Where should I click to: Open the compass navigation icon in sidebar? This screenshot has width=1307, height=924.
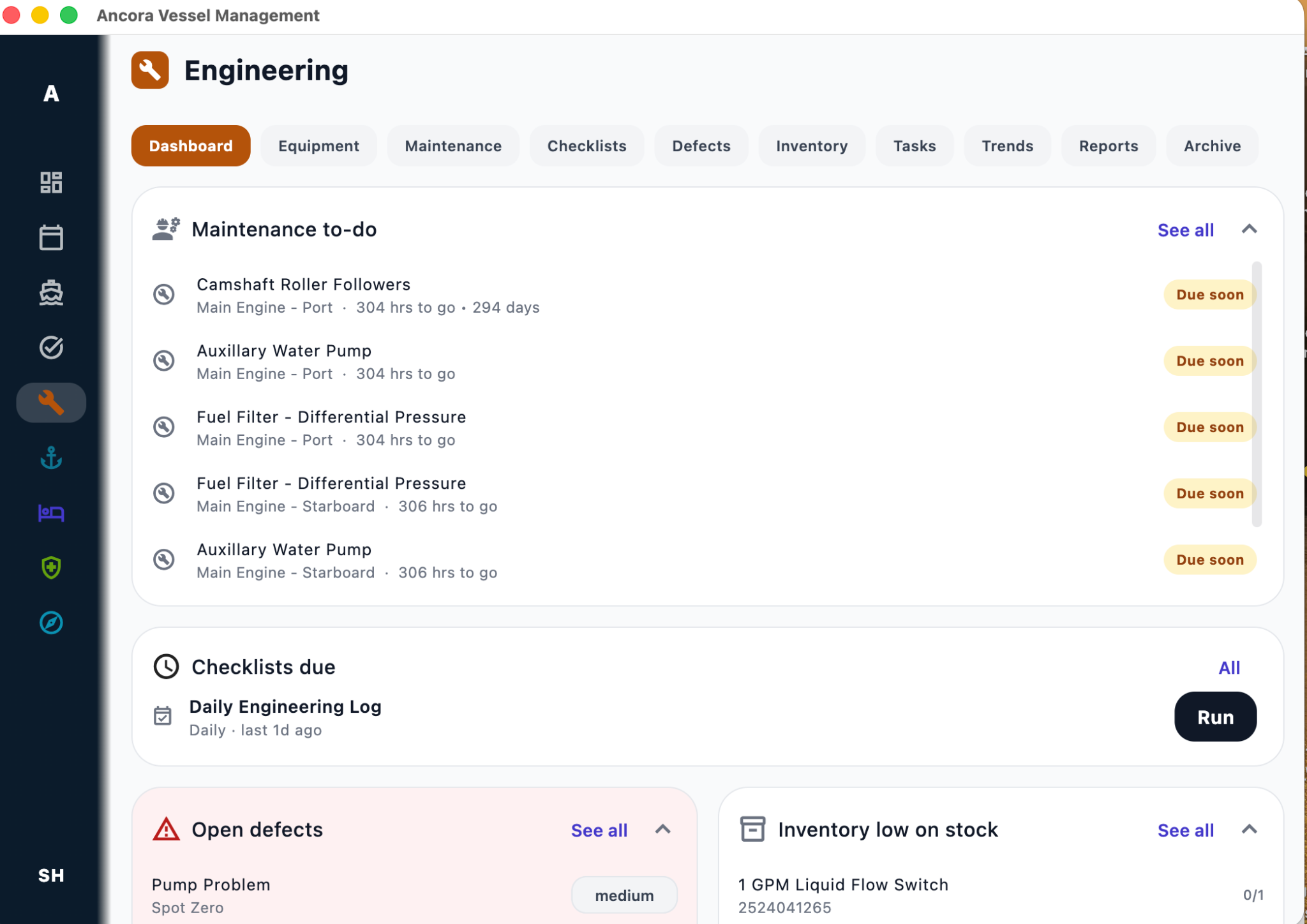point(51,623)
